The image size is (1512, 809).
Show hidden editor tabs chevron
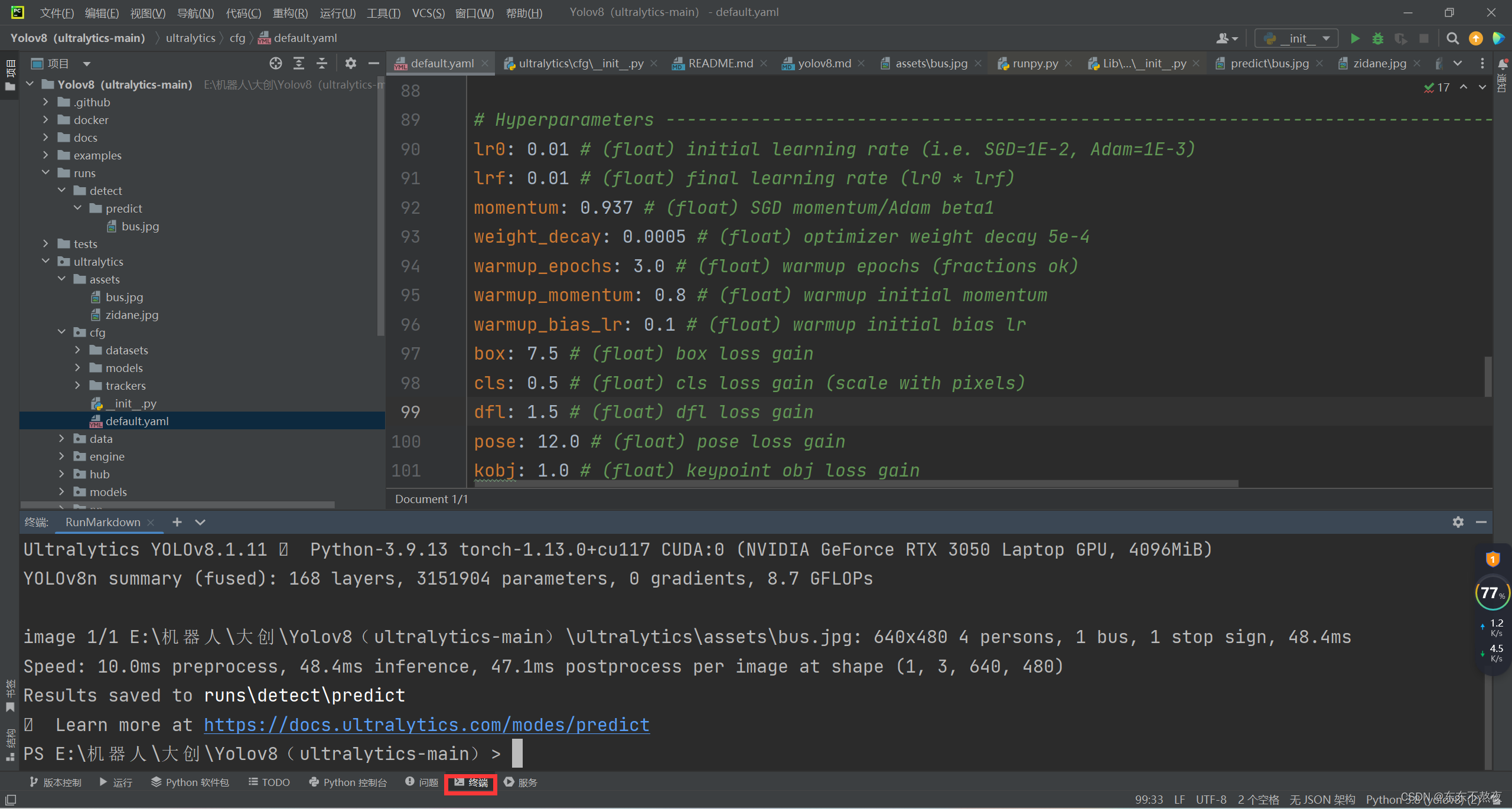tap(1458, 63)
